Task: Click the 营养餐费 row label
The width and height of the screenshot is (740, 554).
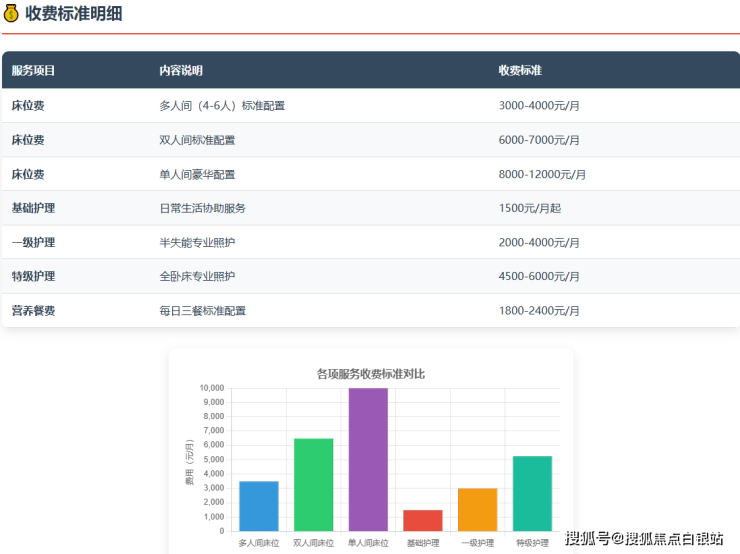Action: (34, 311)
